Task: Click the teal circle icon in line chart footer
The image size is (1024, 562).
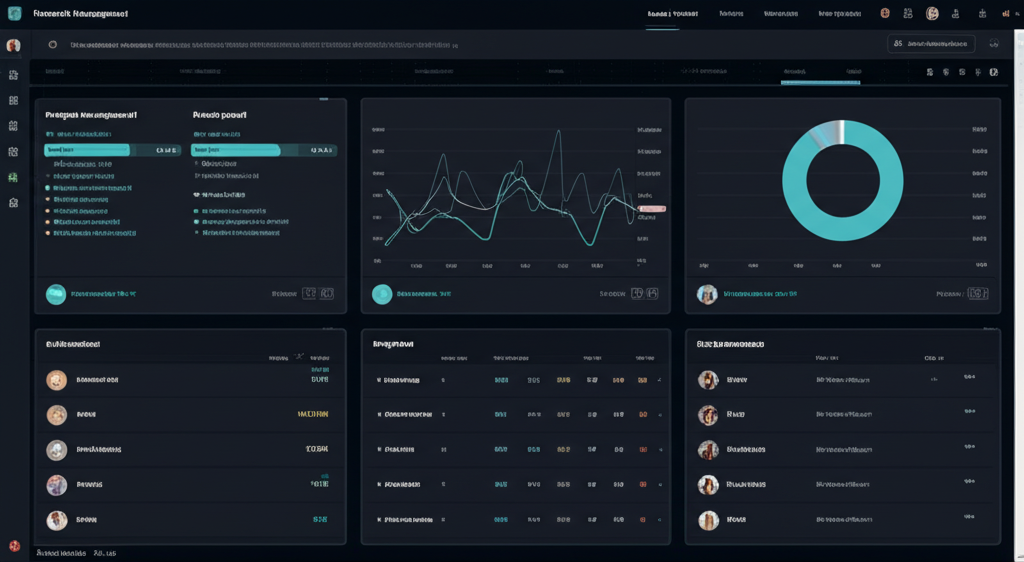Action: [x=382, y=294]
